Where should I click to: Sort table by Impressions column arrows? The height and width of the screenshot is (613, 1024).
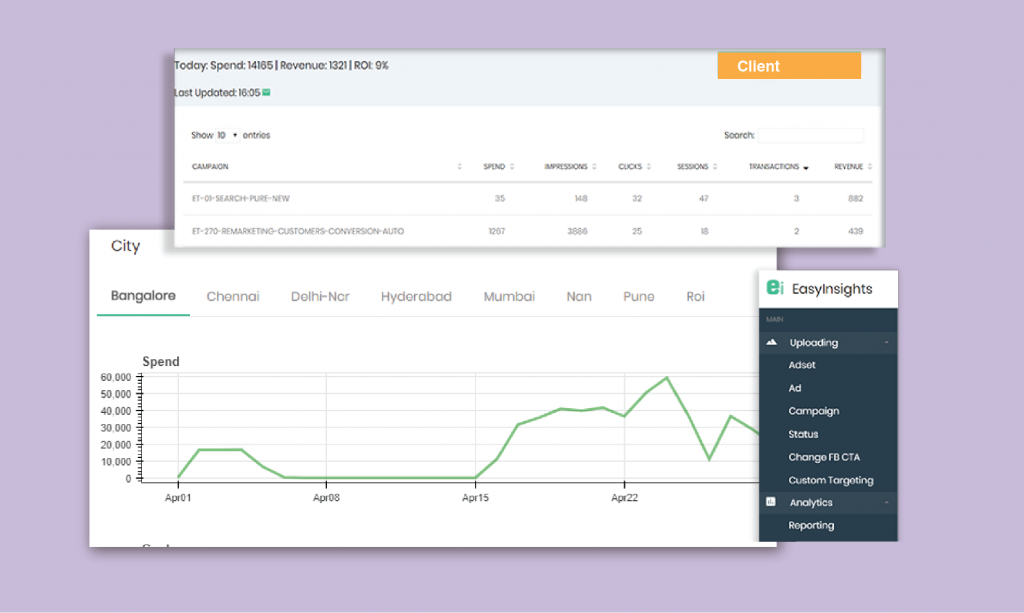[594, 166]
